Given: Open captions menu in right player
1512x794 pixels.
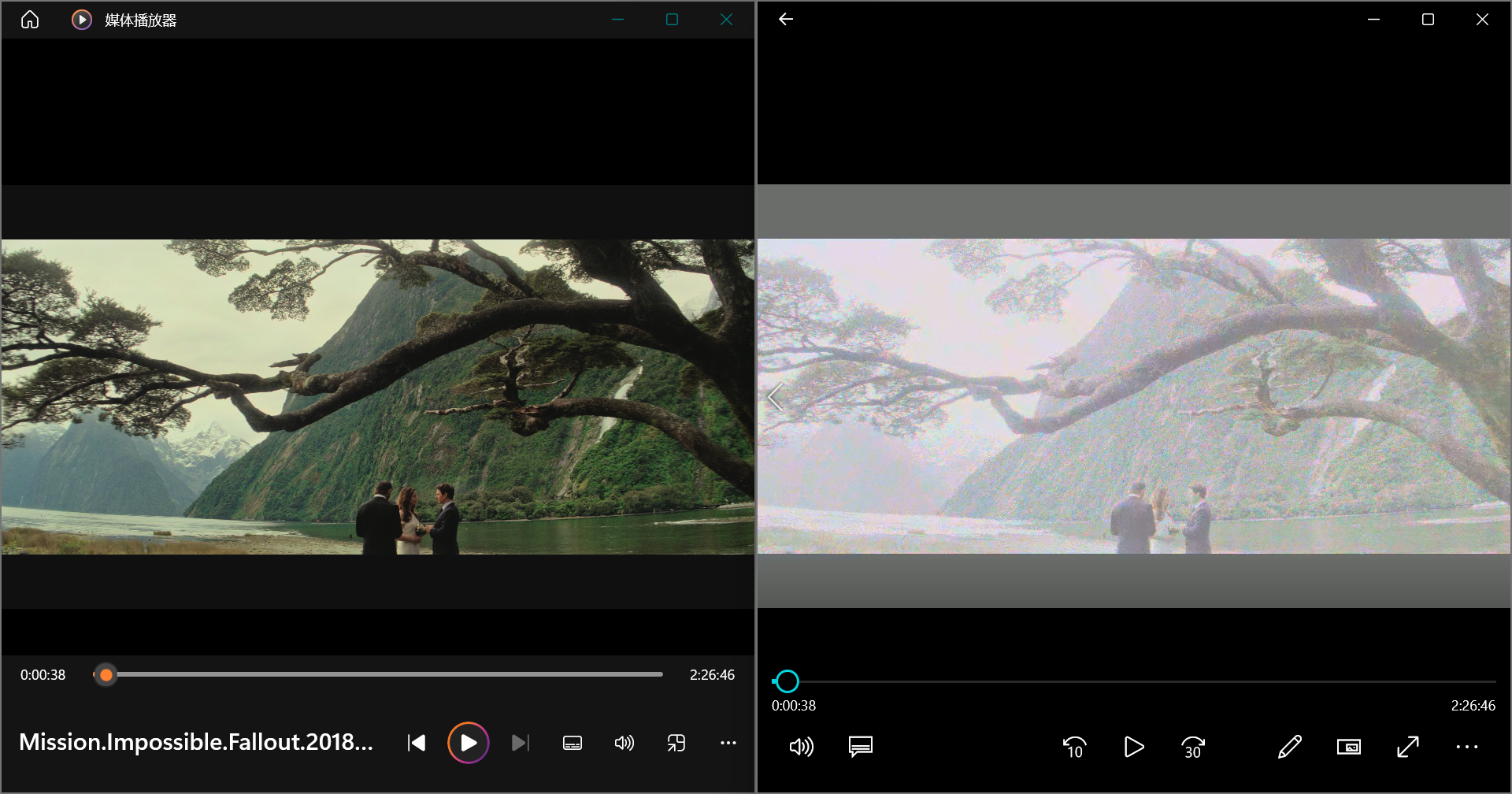Looking at the screenshot, I should (x=861, y=747).
